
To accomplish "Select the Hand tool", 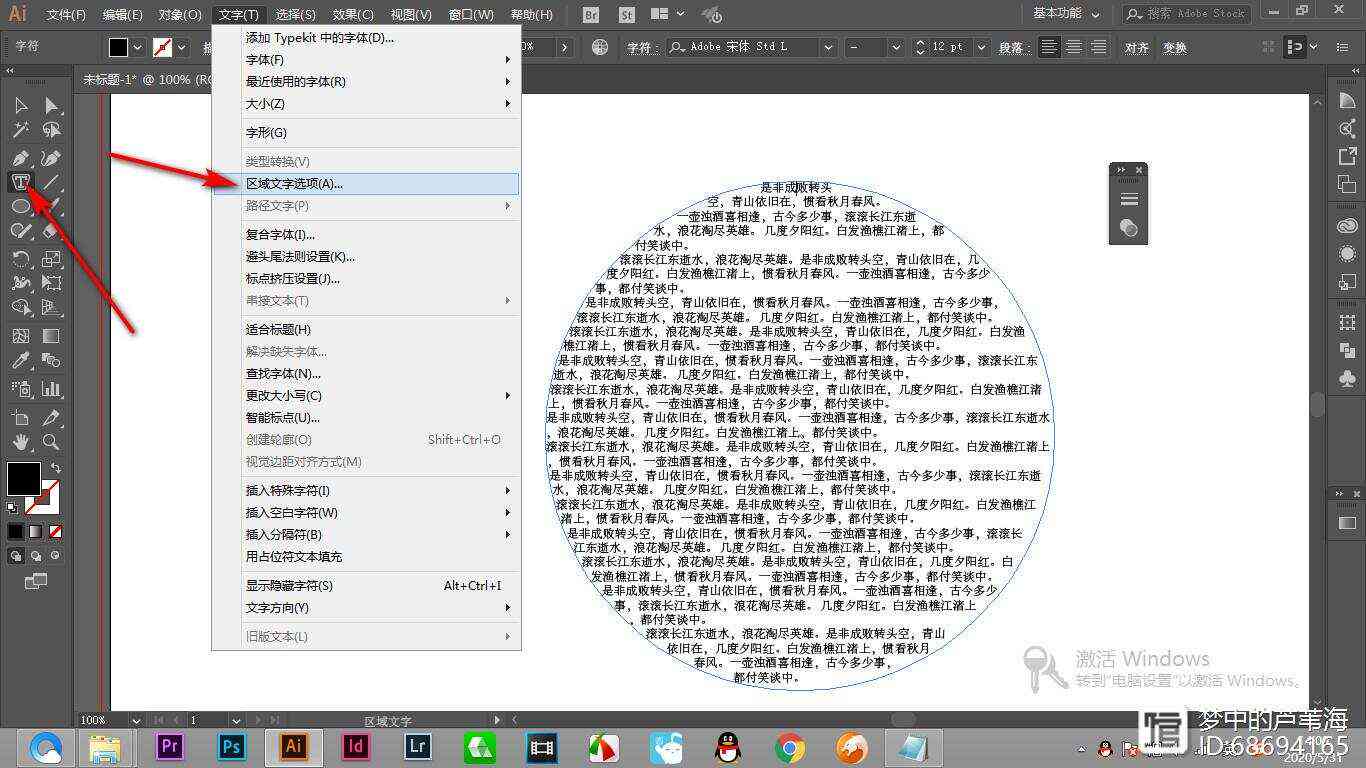I will click(x=20, y=441).
